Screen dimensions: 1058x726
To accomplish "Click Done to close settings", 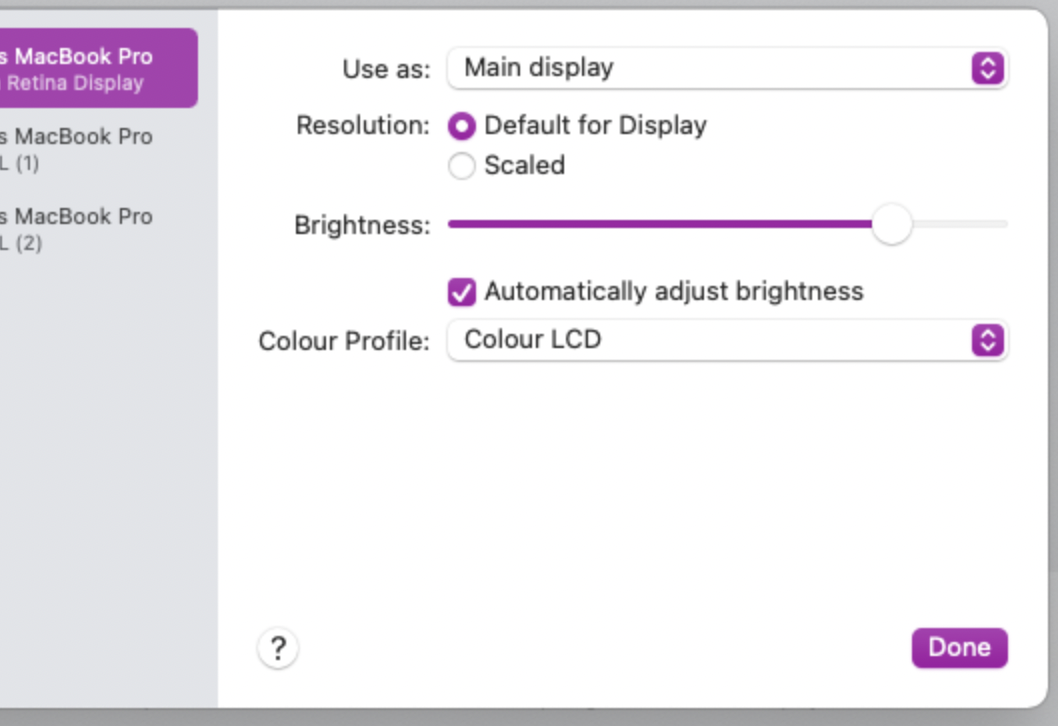I will click(958, 647).
